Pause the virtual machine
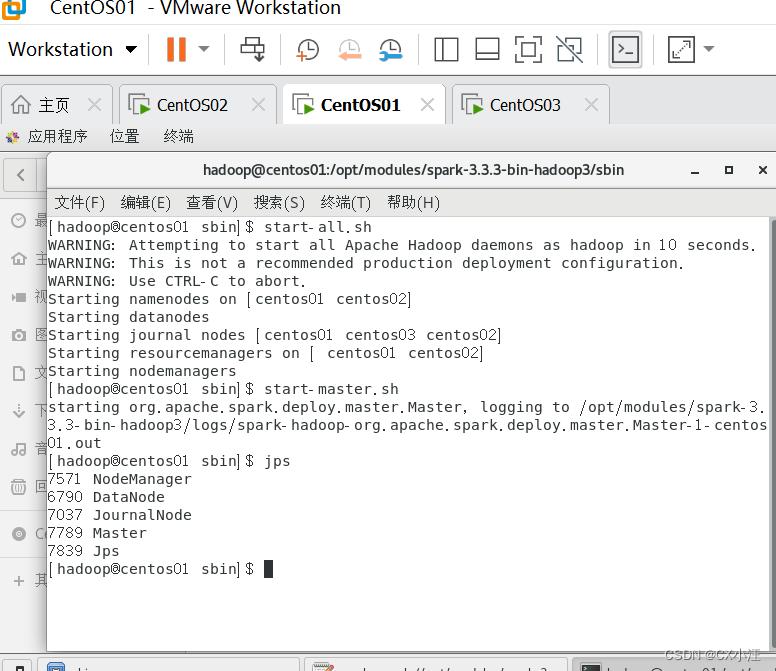This screenshot has width=776, height=671. click(176, 49)
